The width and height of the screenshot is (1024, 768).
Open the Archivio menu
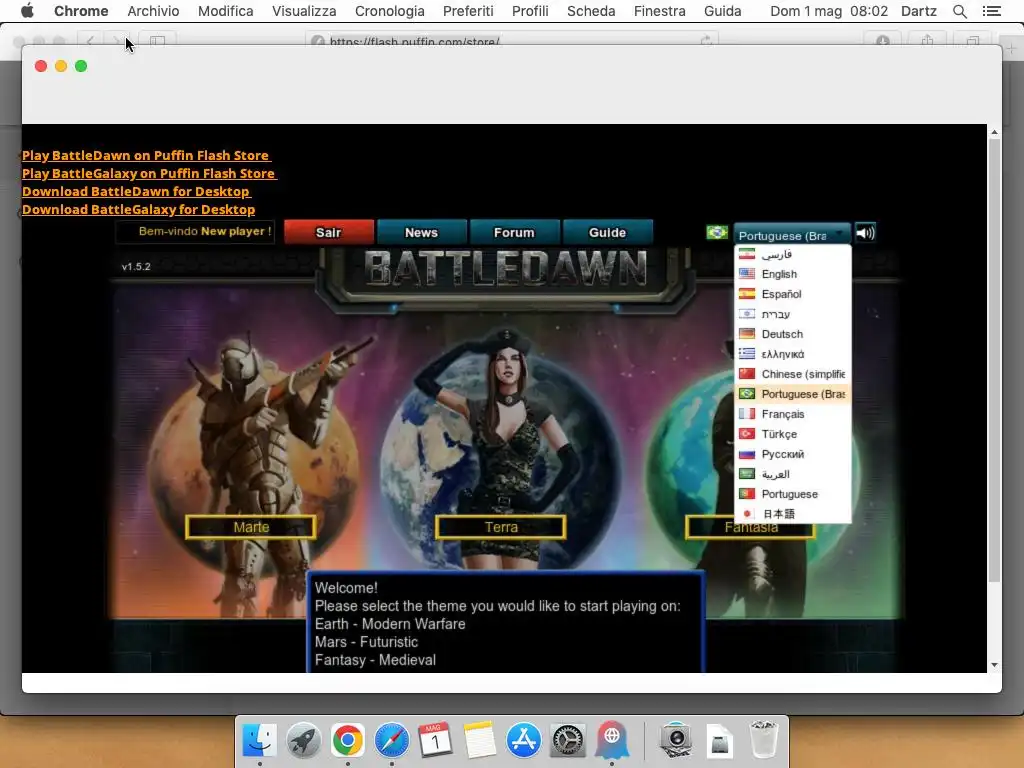153,11
